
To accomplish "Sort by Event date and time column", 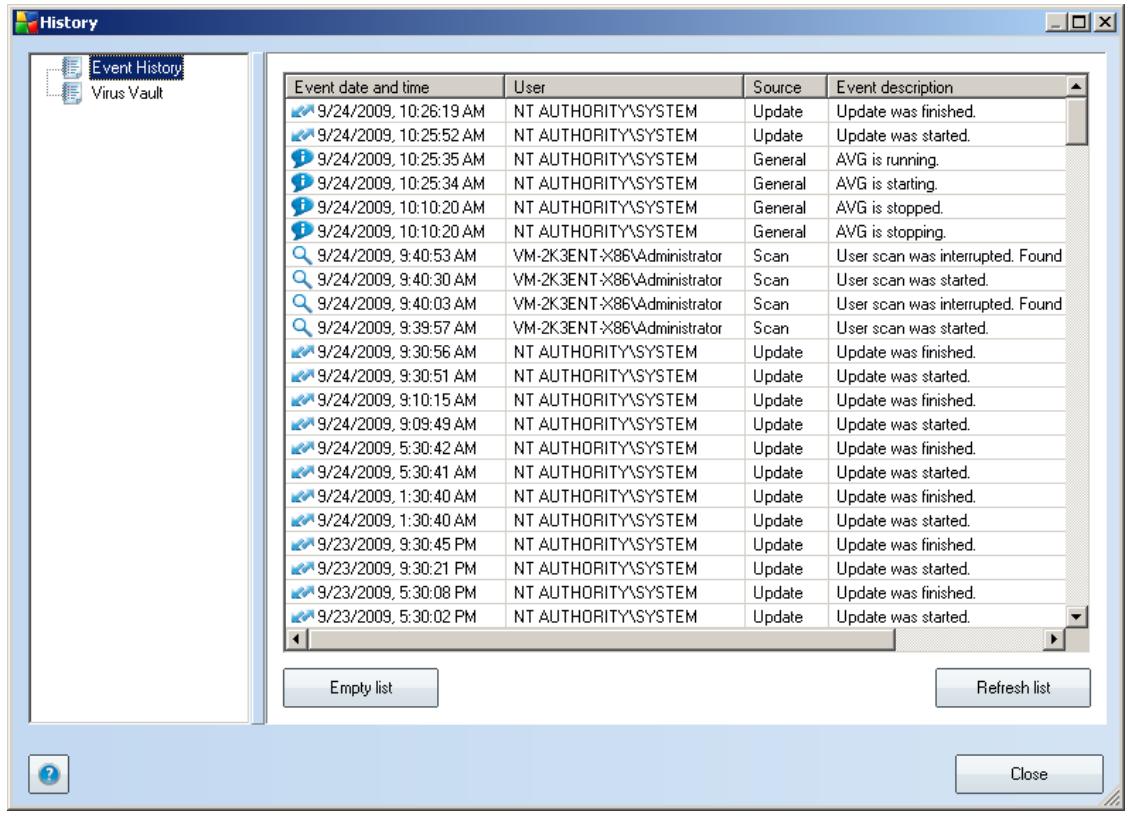I will [395, 87].
